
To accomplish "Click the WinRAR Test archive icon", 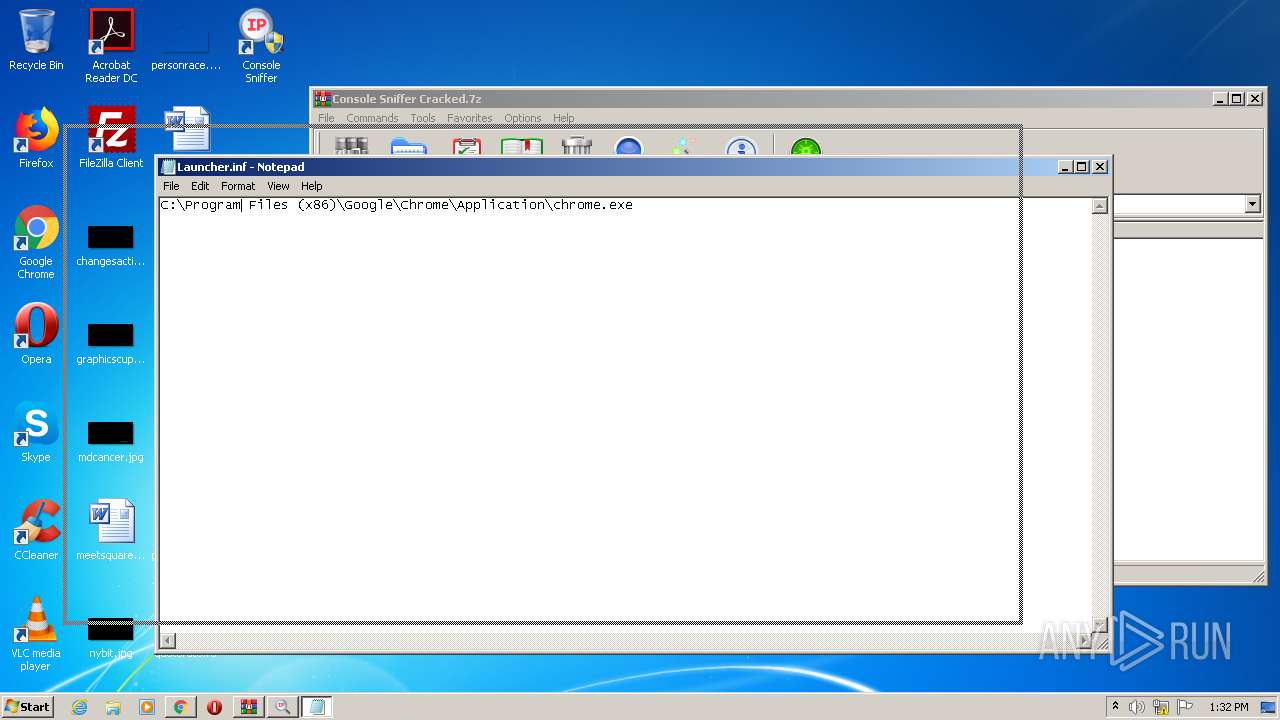I will (x=467, y=146).
